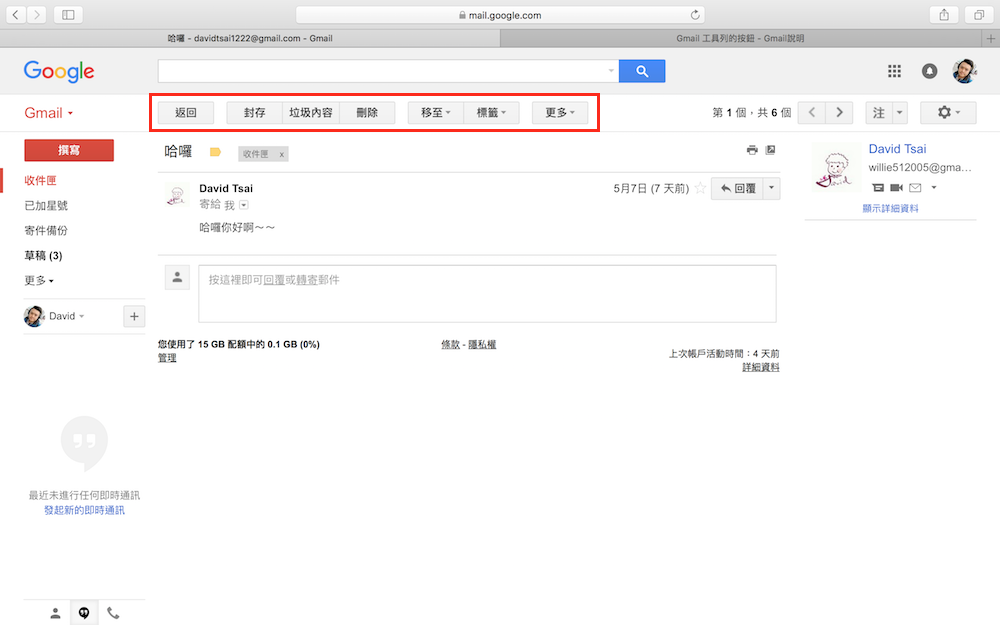Open the 移至 move to menu
This screenshot has height=625, width=1000.
436,113
